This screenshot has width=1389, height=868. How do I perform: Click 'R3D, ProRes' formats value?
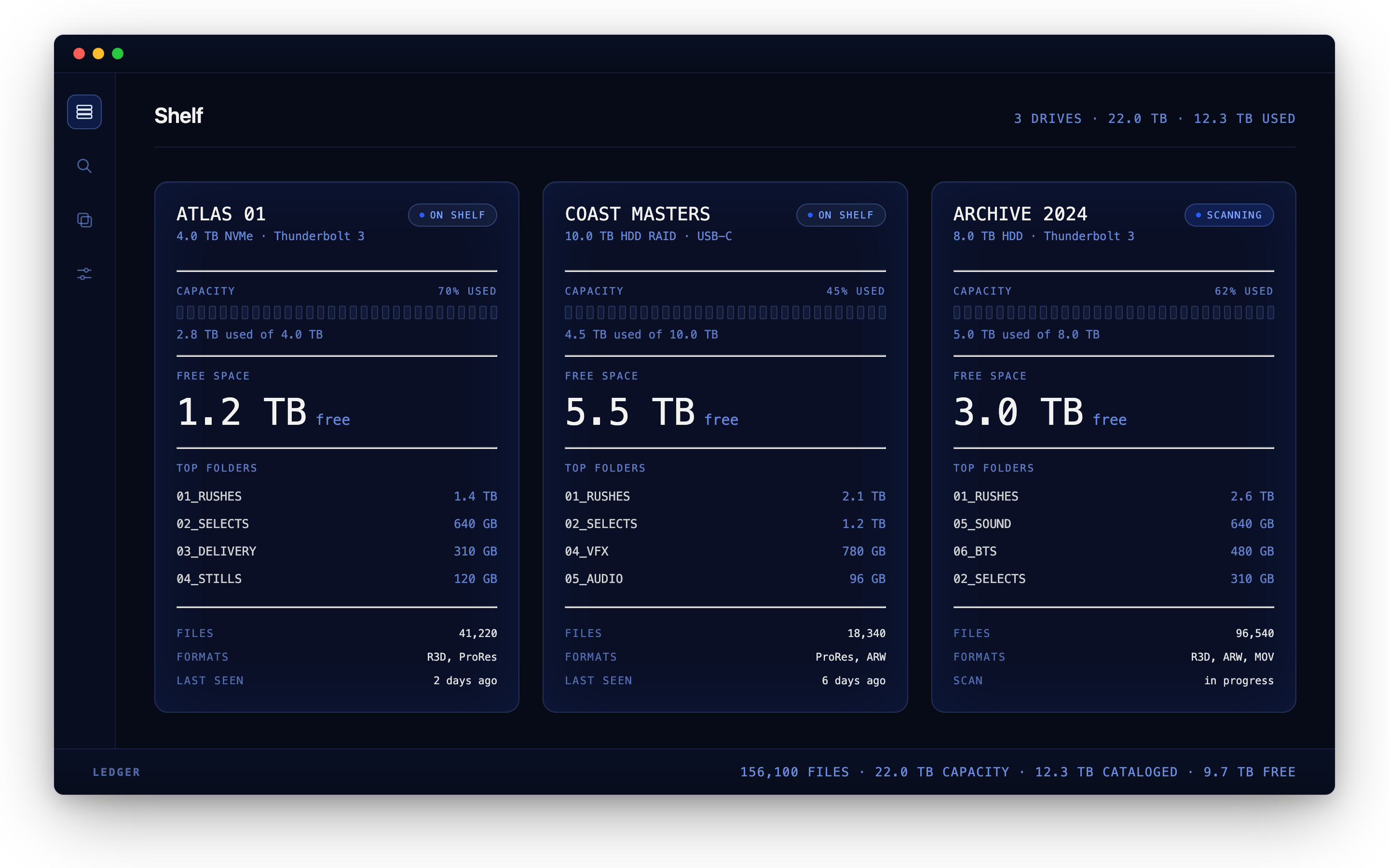(462, 657)
